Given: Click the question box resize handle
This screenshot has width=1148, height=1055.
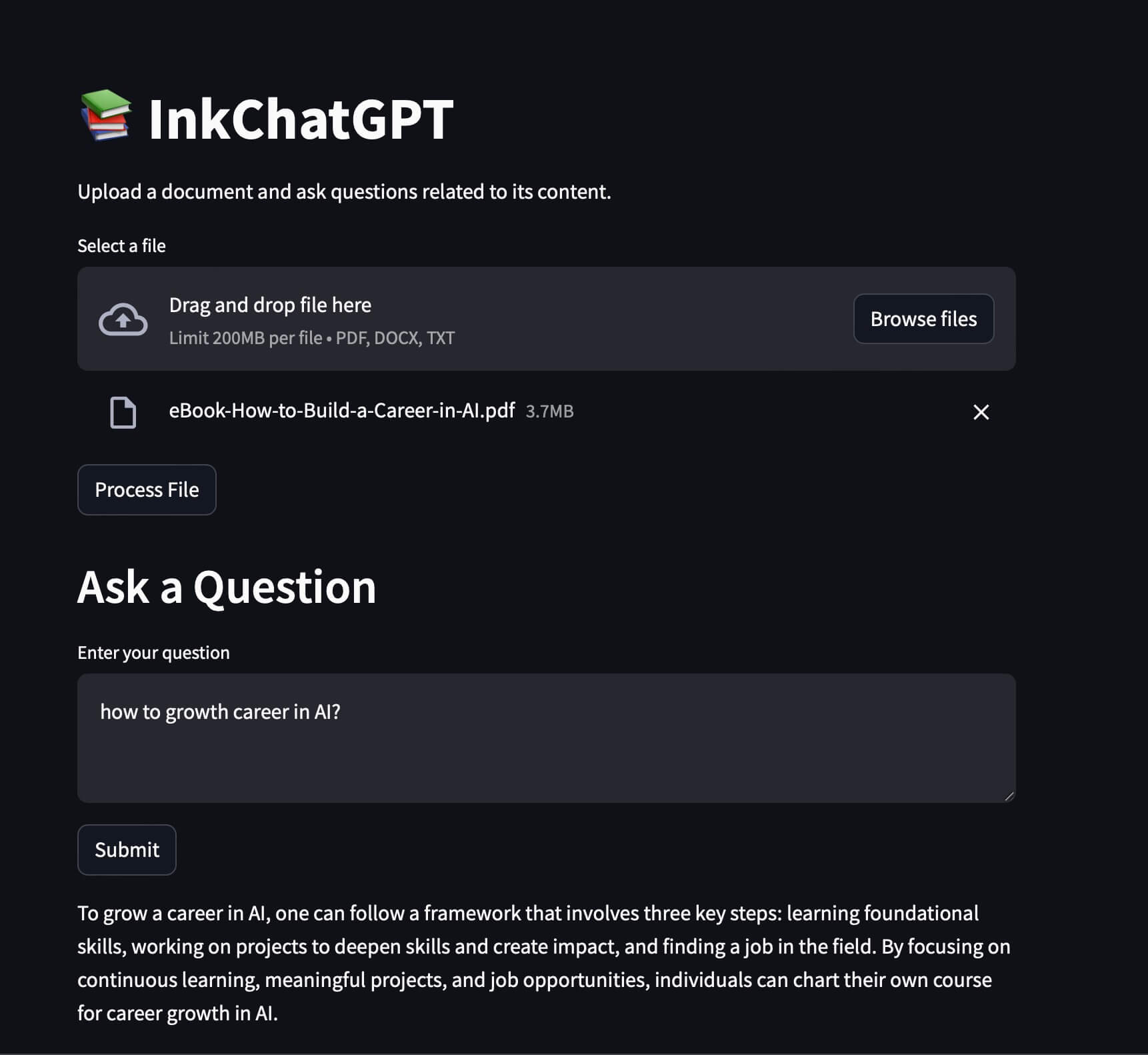Looking at the screenshot, I should tap(1009, 796).
